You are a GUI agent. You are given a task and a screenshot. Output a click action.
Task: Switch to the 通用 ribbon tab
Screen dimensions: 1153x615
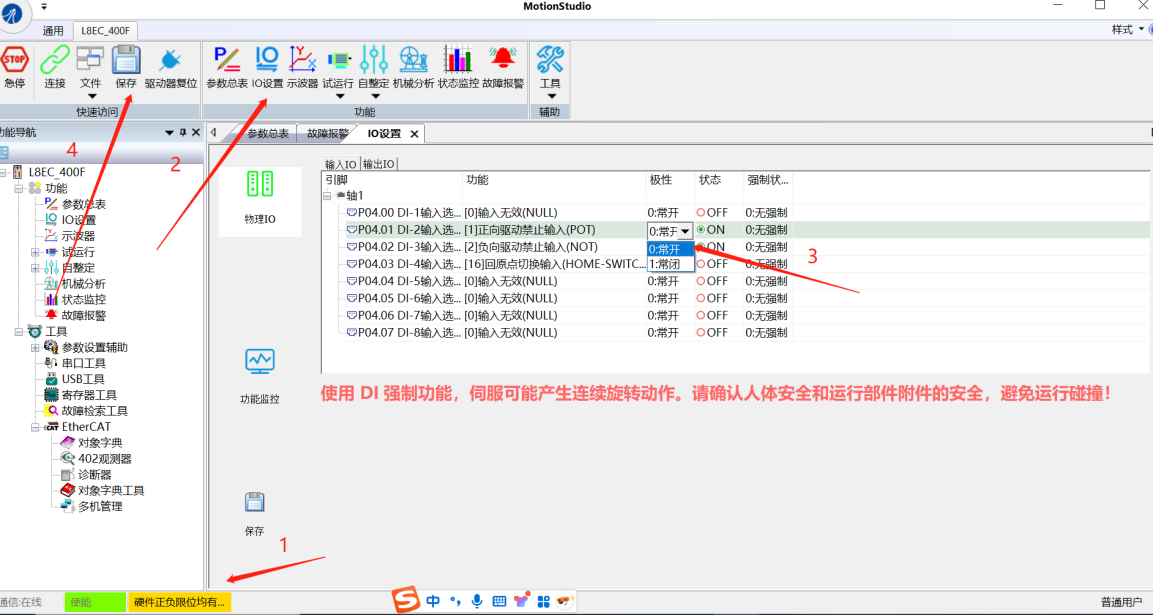[x=53, y=31]
